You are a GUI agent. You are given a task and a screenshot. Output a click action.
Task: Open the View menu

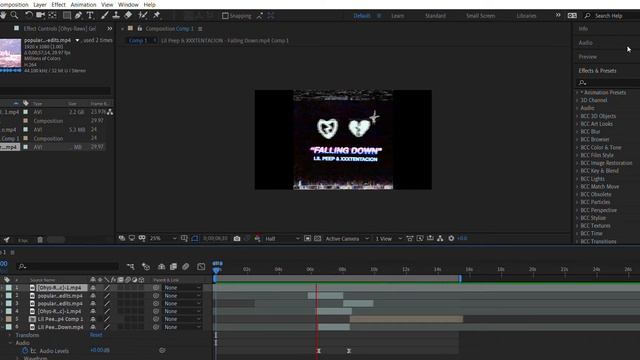107,4
